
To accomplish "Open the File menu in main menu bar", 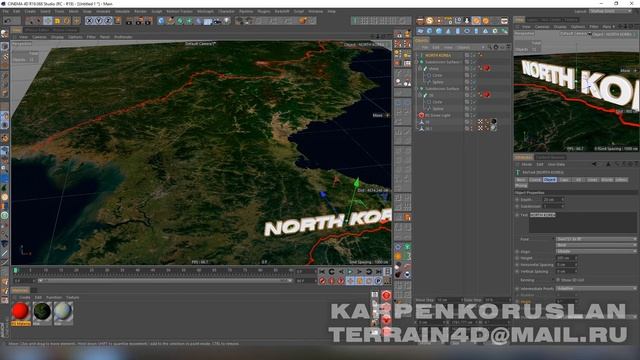I will pyautogui.click(x=6, y=11).
